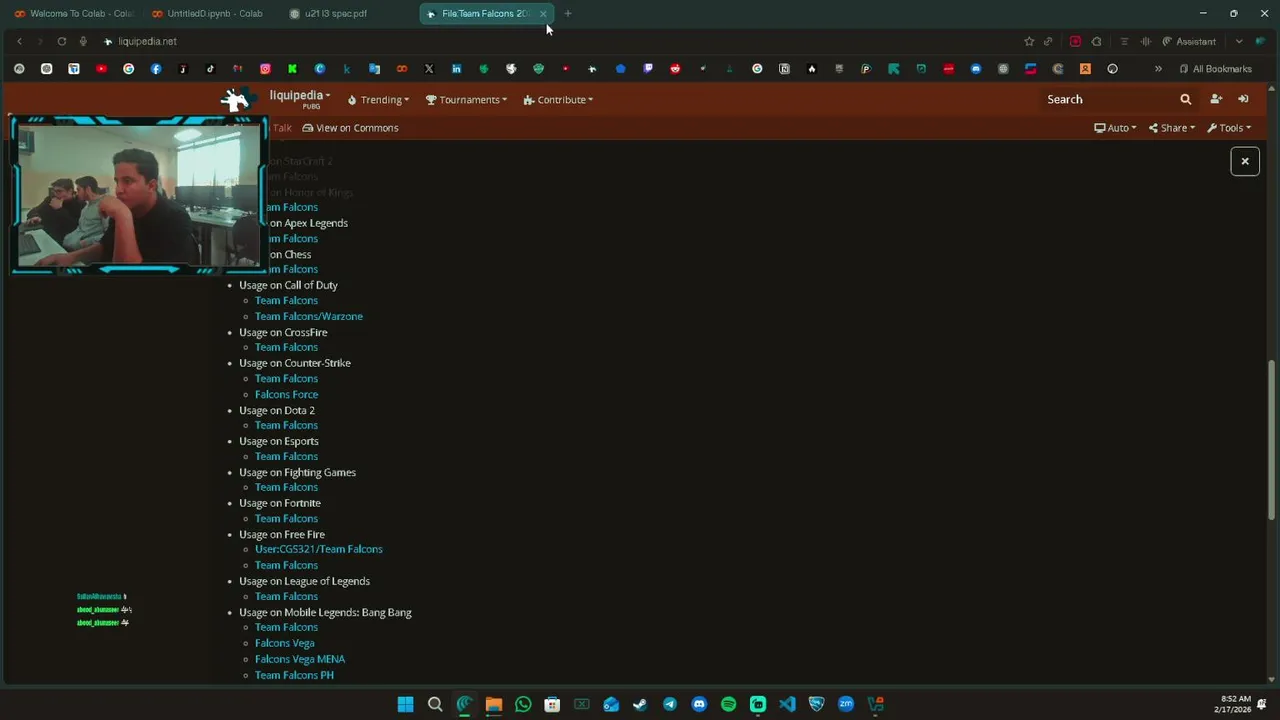The image size is (1280, 720).
Task: Open the Twitch bookmark icon
Action: tap(648, 69)
